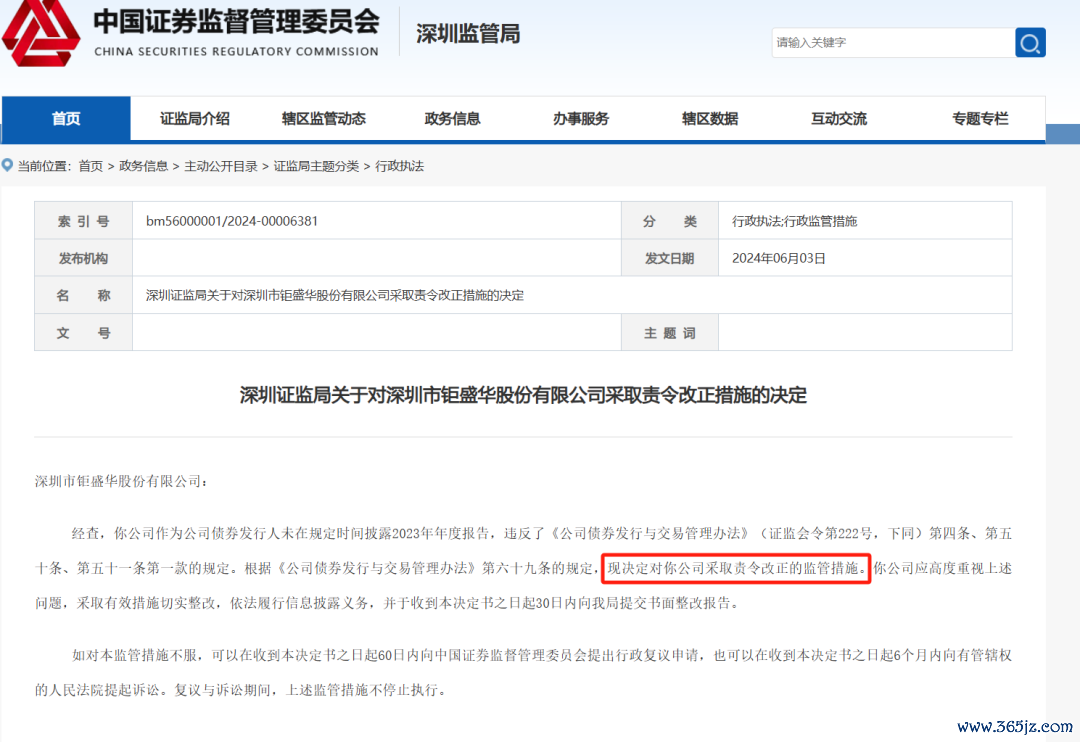Click the article's main heading

point(523,395)
